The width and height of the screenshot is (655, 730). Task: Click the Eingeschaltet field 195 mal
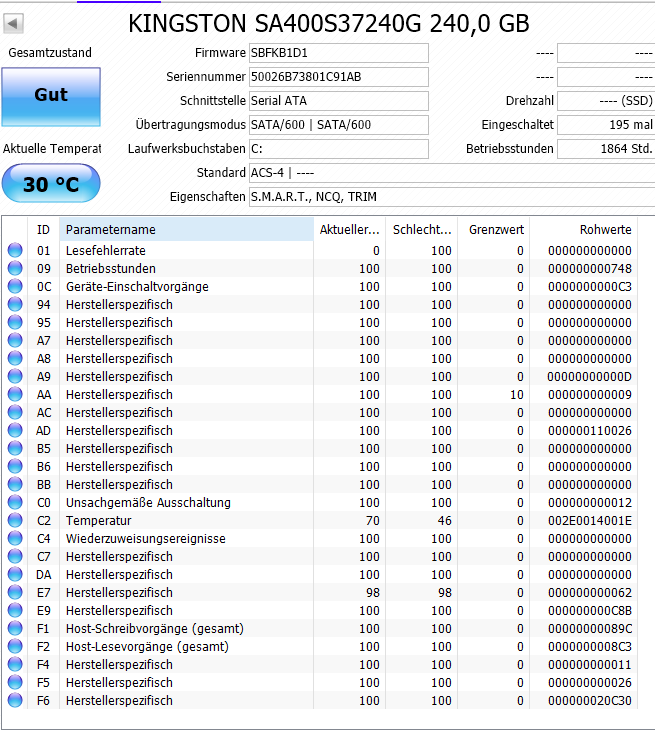coord(606,125)
